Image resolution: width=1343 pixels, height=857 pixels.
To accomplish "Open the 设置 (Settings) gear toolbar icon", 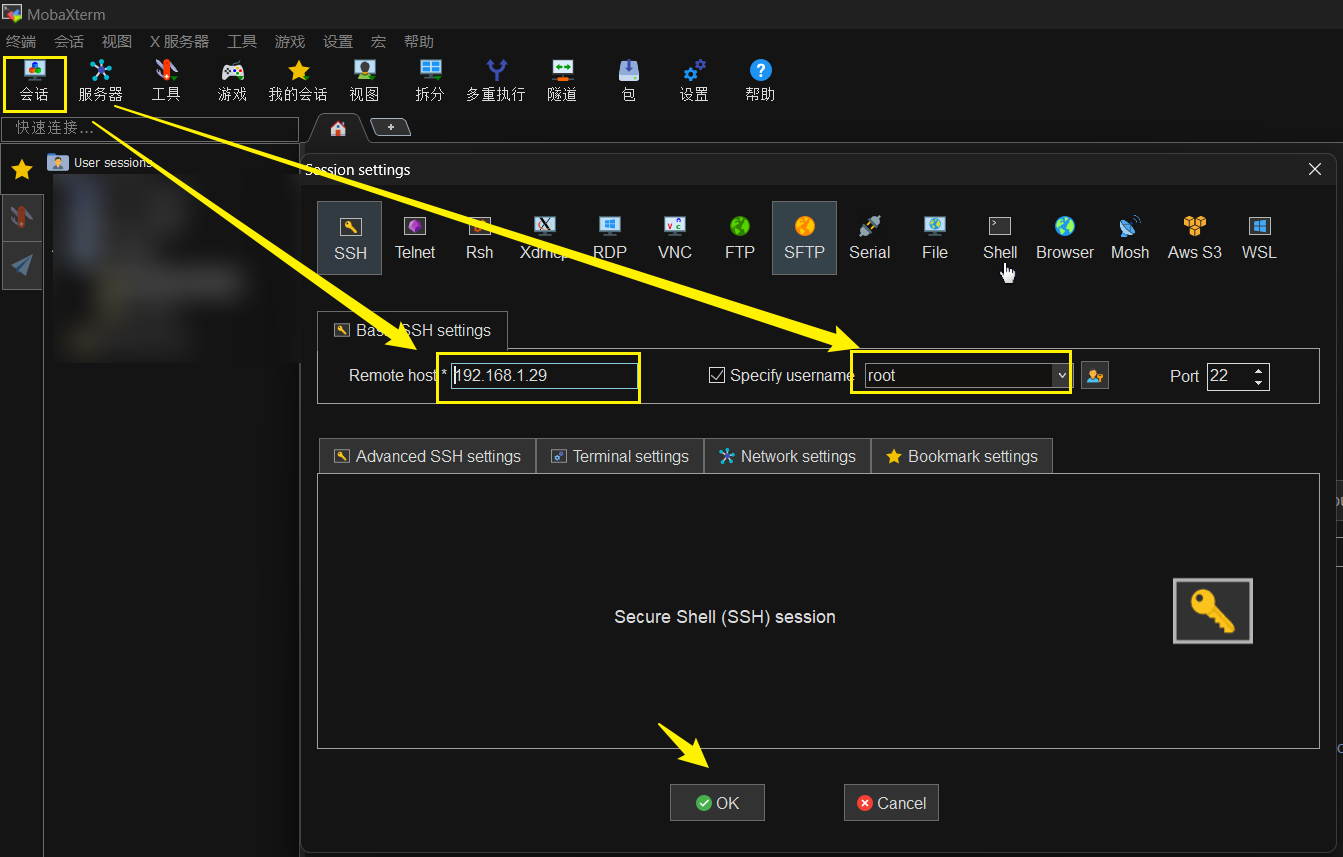I will click(x=694, y=81).
